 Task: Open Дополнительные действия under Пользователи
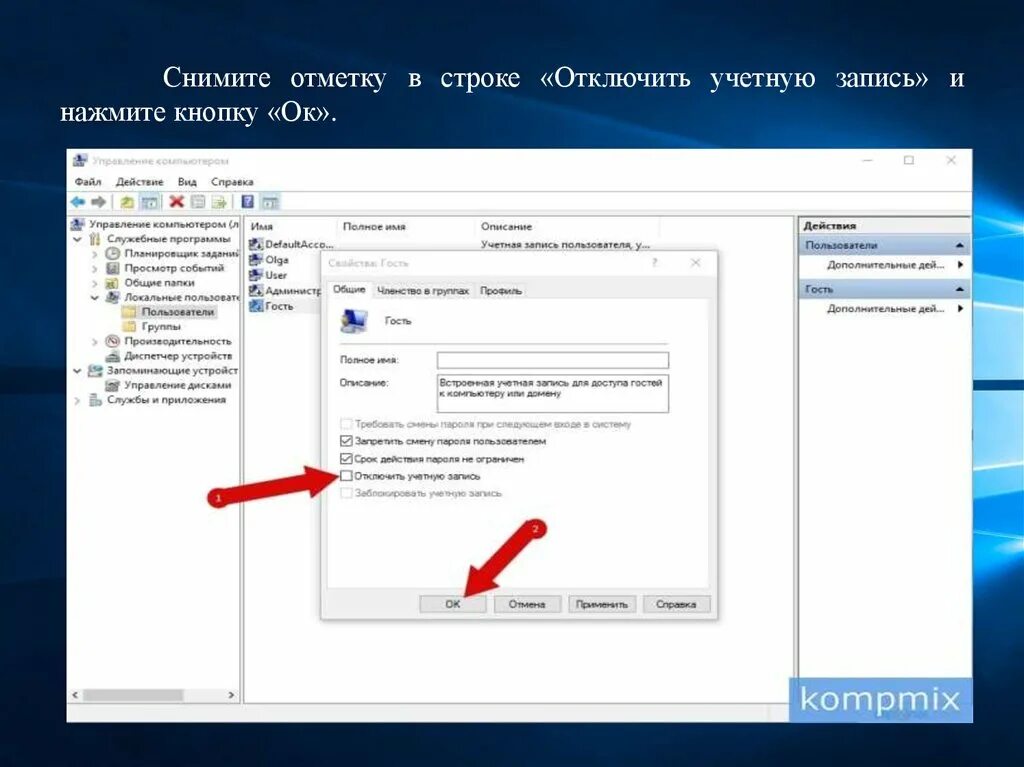click(x=886, y=265)
